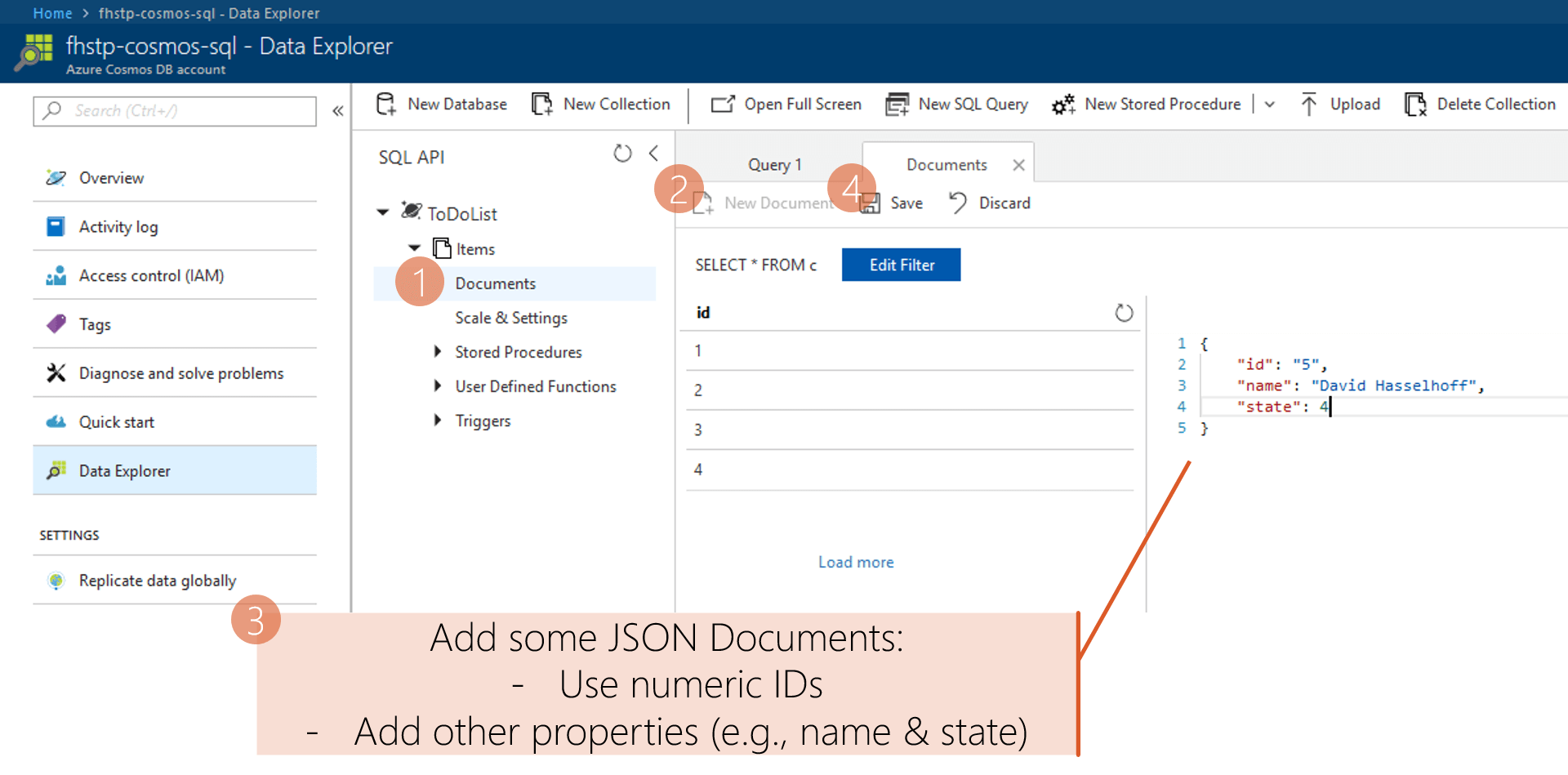1568x775 pixels.
Task: Refresh the documents id list
Action: [1124, 313]
